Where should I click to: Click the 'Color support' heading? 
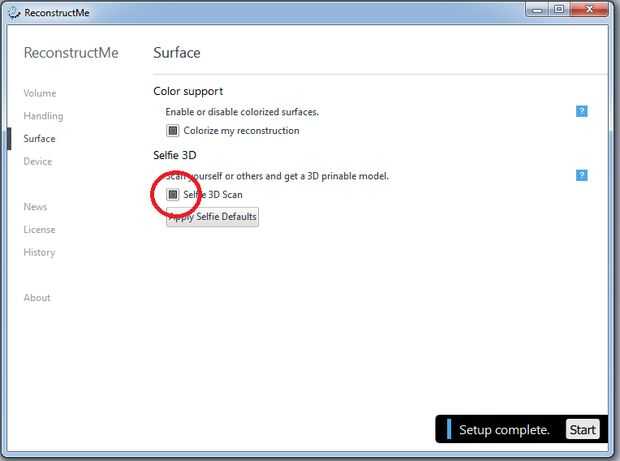pos(188,91)
